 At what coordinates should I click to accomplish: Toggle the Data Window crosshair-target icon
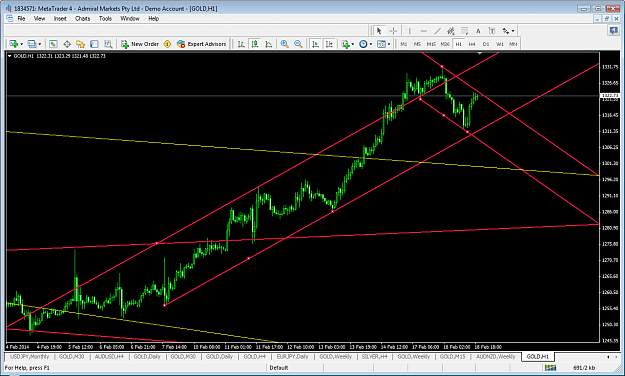[x=67, y=44]
